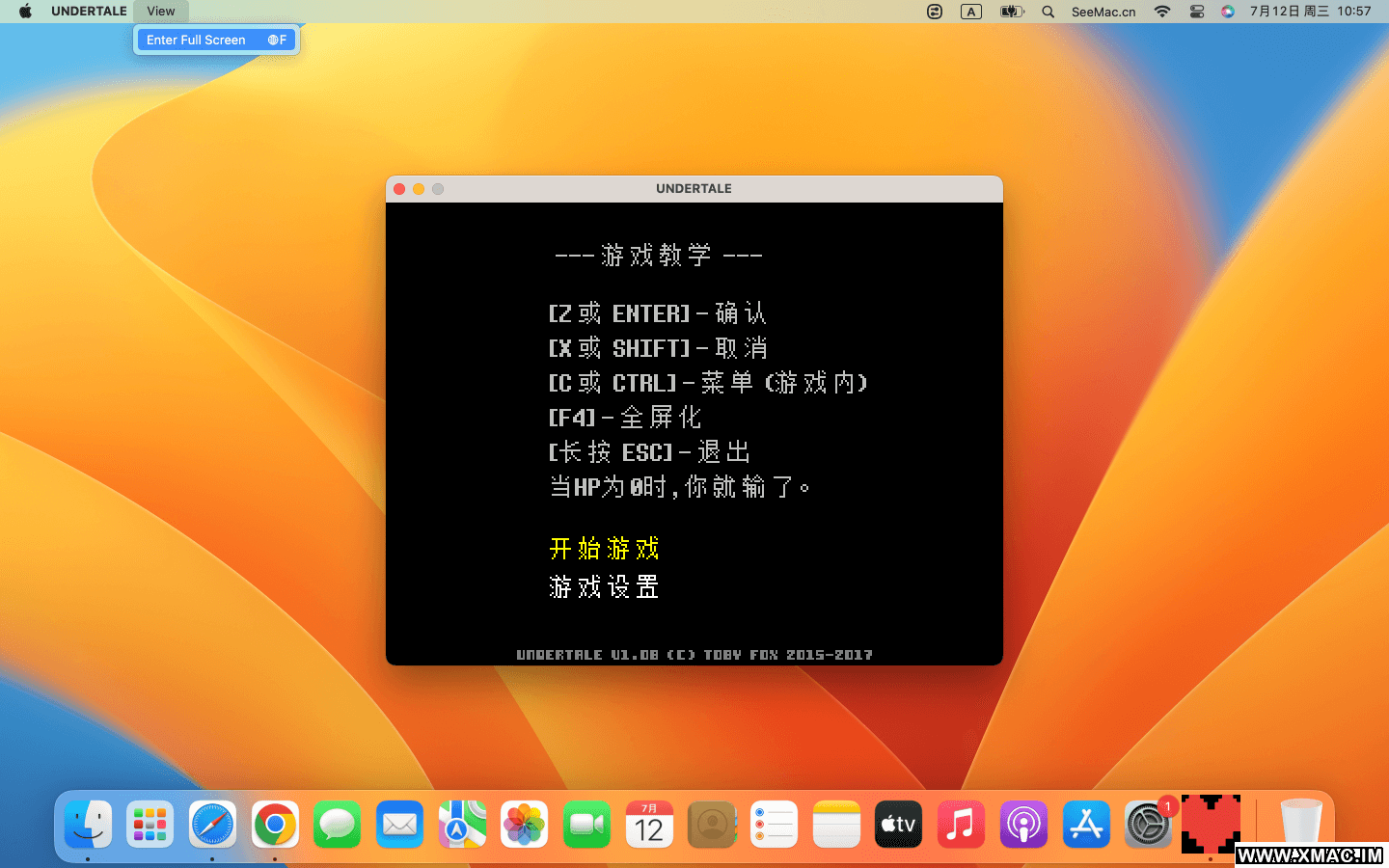Close the UNDERTALE window
1389x868 pixels.
(399, 189)
